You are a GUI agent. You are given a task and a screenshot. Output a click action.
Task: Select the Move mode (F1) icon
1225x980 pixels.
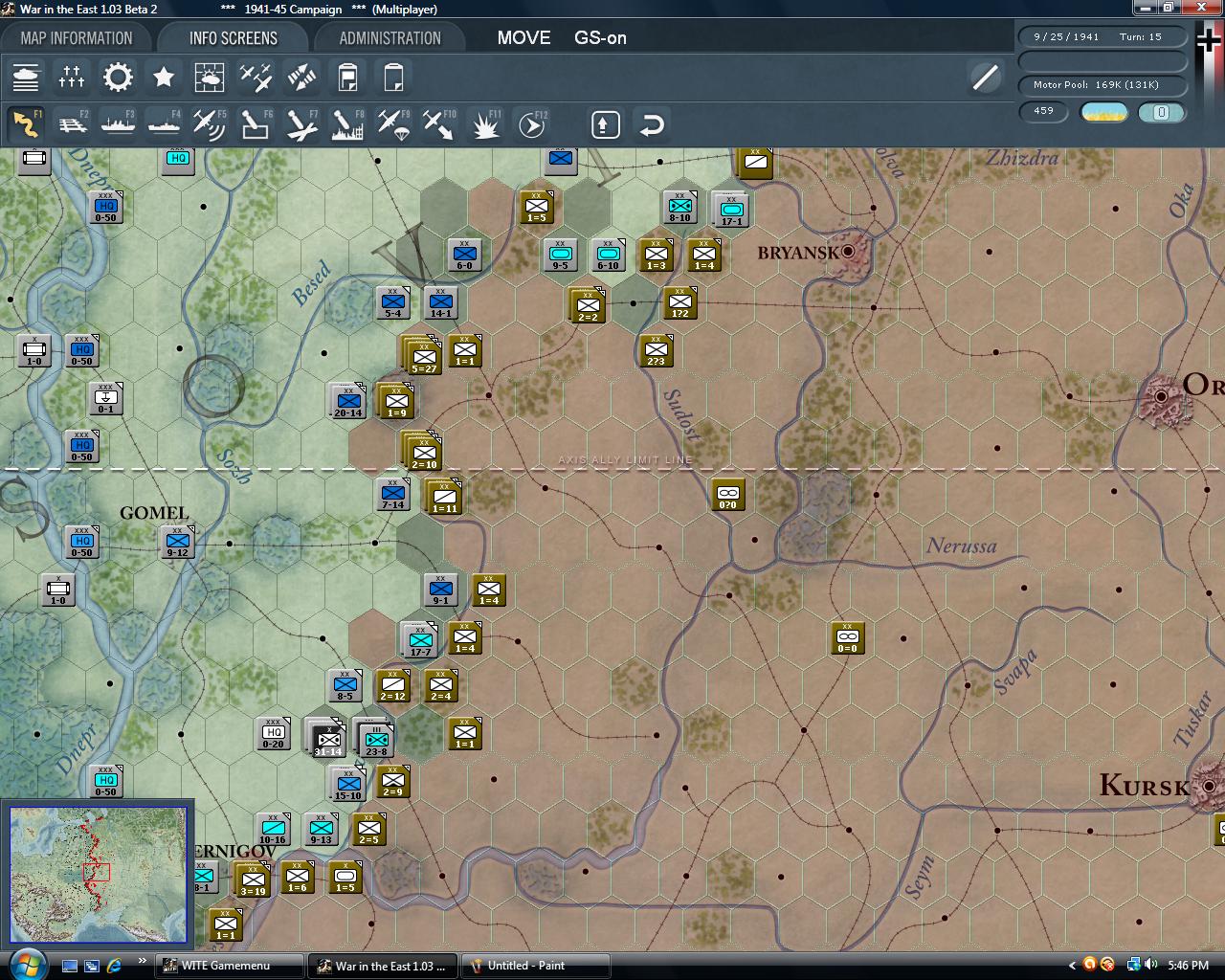point(26,124)
